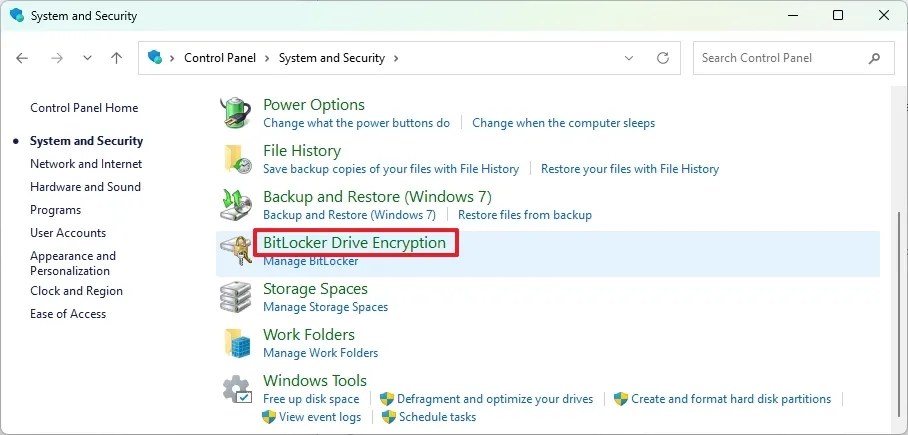Expand the address bar history dropdown
The image size is (908, 435).
pyautogui.click(x=629, y=58)
